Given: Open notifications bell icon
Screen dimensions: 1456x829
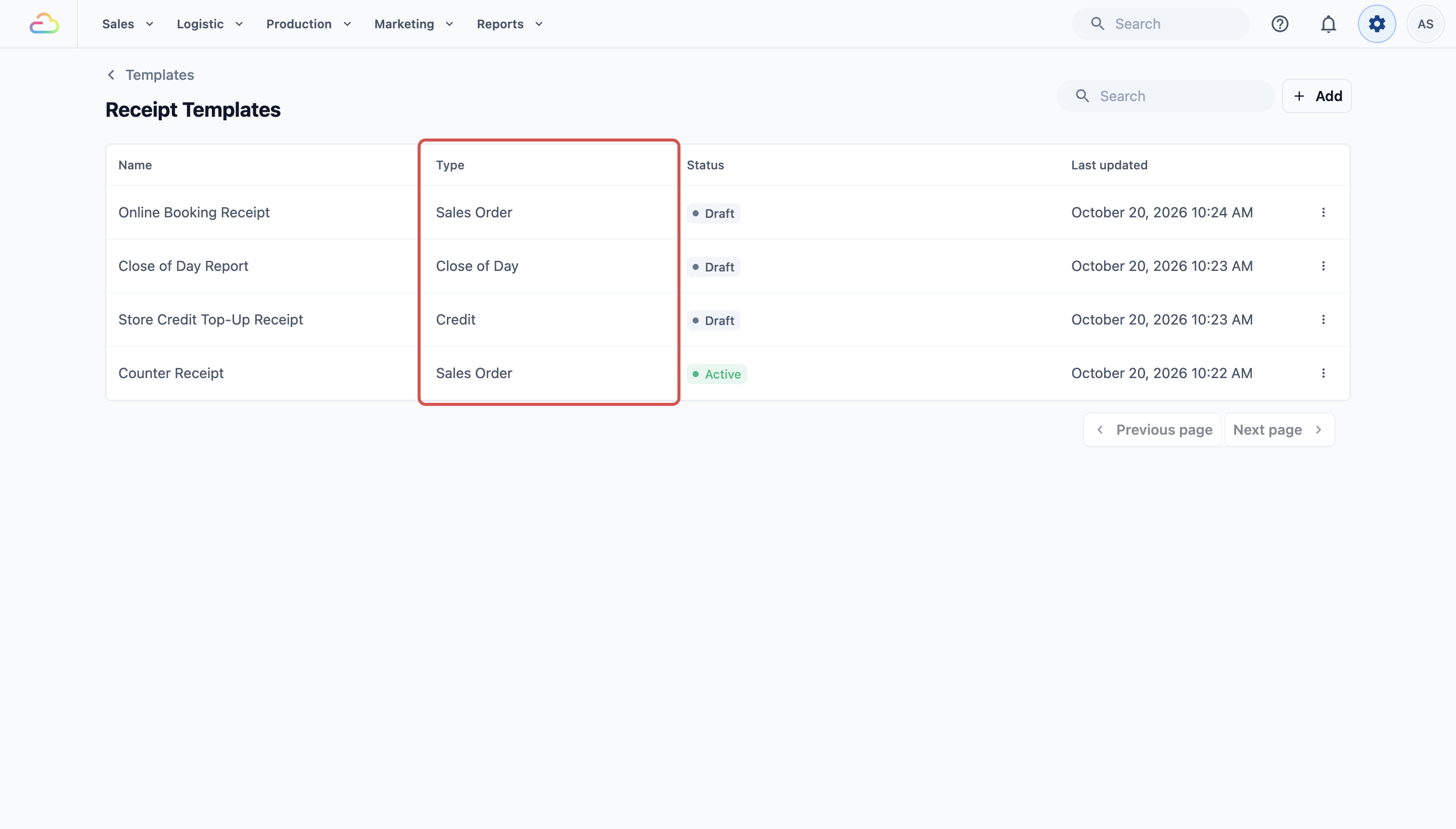Looking at the screenshot, I should tap(1328, 24).
